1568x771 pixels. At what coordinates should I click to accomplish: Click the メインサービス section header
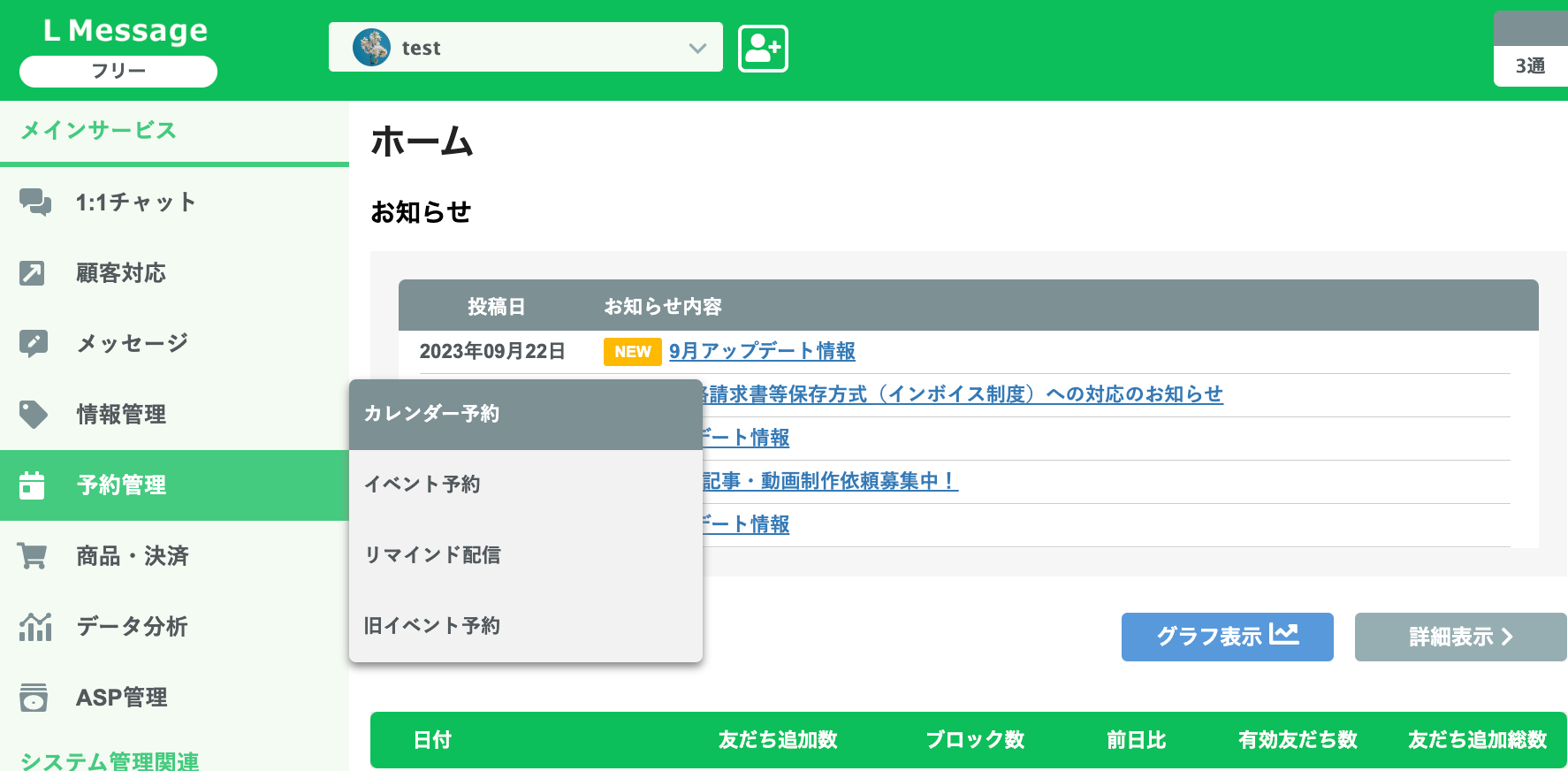[98, 131]
